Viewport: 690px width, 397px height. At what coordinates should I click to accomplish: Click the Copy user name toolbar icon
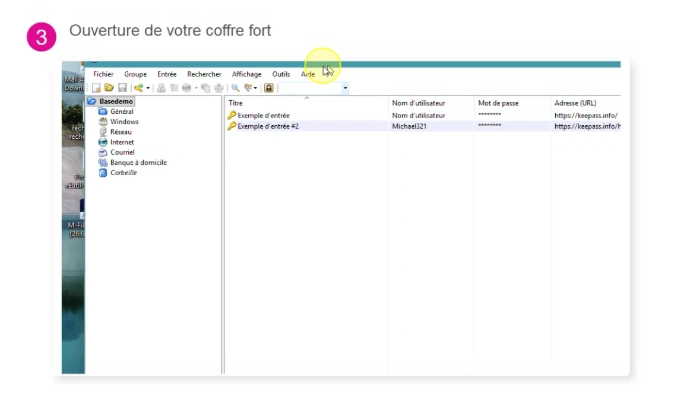tap(161, 88)
